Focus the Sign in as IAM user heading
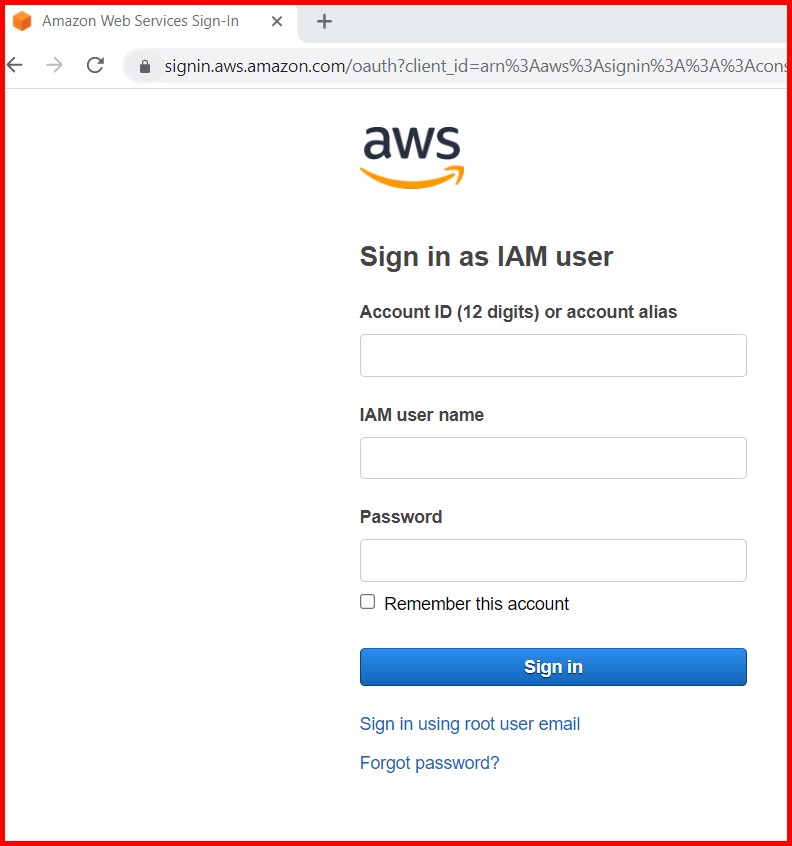Viewport: 792px width, 846px height. click(486, 256)
